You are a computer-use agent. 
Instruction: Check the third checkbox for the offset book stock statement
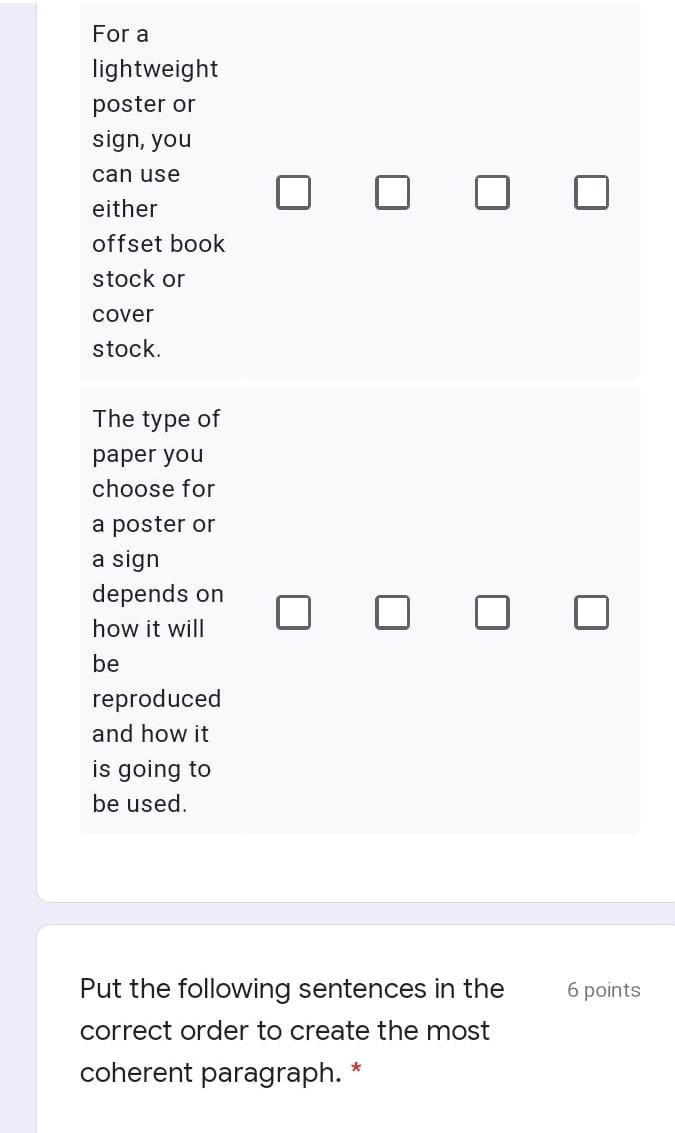pos(492,192)
